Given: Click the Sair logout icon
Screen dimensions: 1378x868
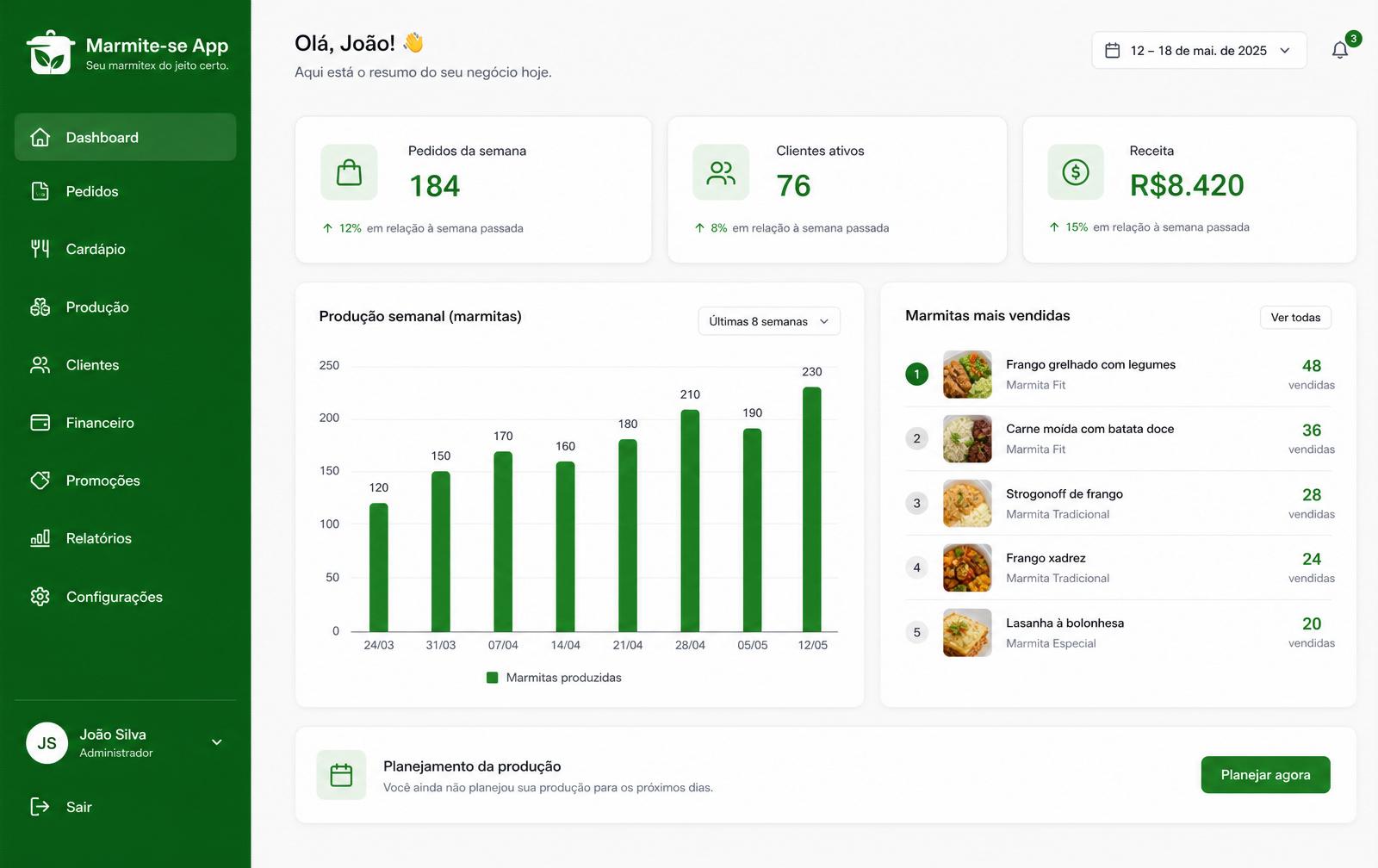Looking at the screenshot, I should (40, 807).
